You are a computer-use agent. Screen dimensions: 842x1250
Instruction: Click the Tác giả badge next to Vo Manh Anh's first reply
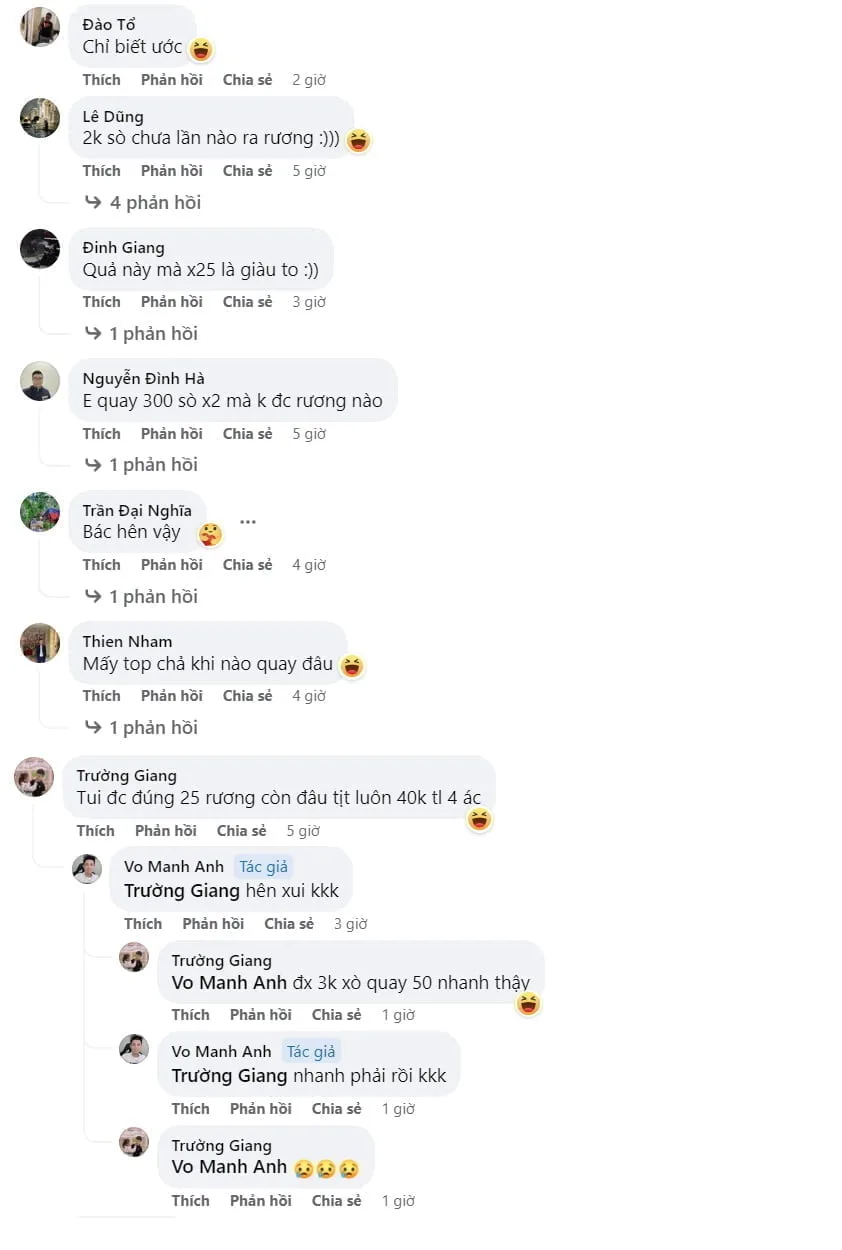click(x=263, y=867)
